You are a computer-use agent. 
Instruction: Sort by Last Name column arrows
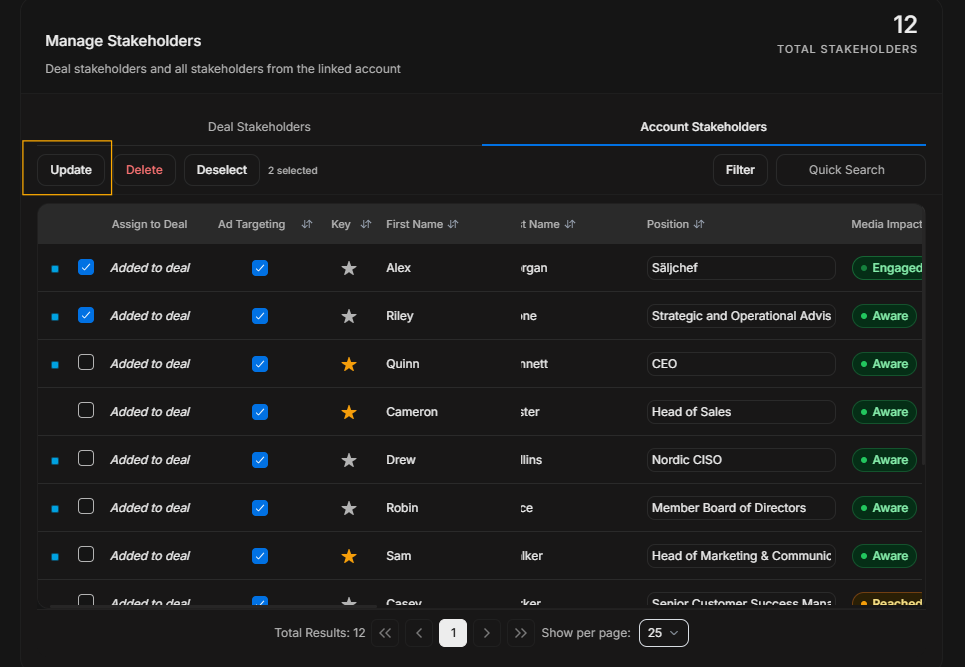tap(571, 225)
